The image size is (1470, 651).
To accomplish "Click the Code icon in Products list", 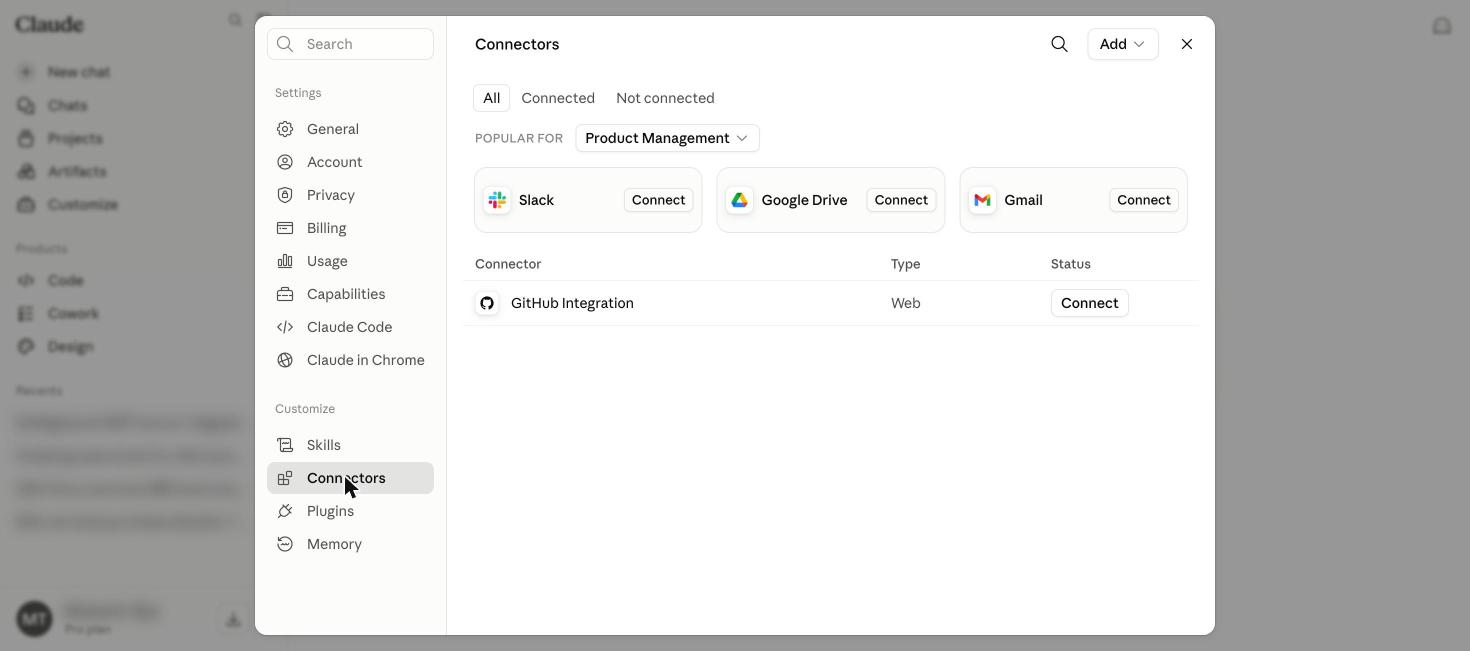I will (26, 281).
